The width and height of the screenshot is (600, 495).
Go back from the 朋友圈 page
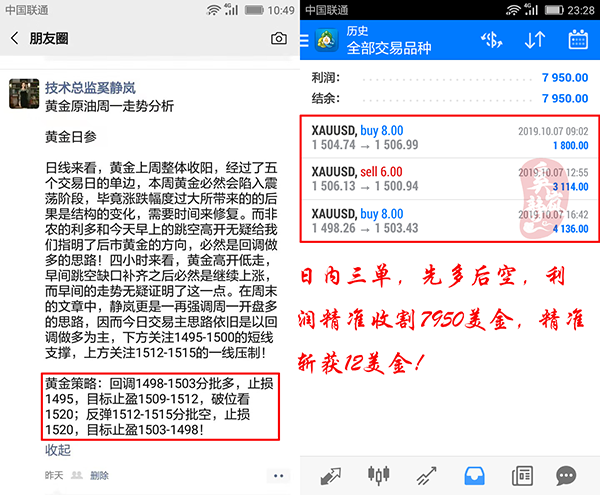[15, 38]
